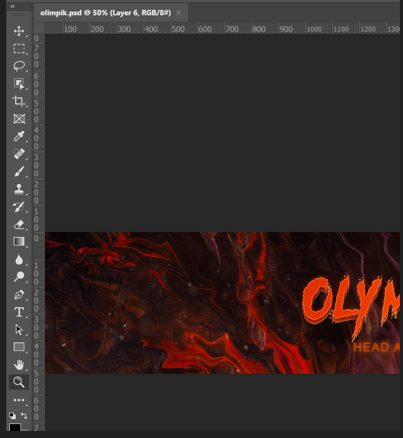Viewport: 403px width, 438px height.
Task: Select the Gradient tool
Action: pyautogui.click(x=19, y=242)
